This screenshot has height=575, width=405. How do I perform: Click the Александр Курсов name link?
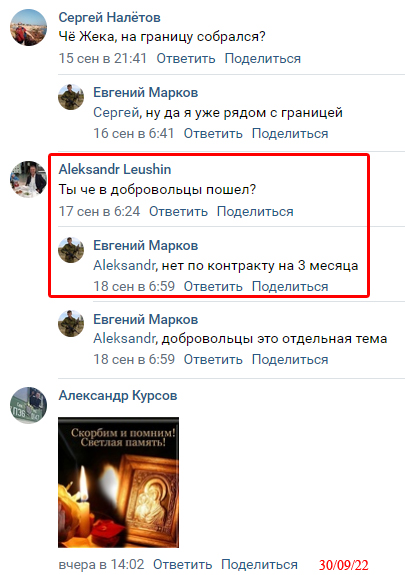118,396
